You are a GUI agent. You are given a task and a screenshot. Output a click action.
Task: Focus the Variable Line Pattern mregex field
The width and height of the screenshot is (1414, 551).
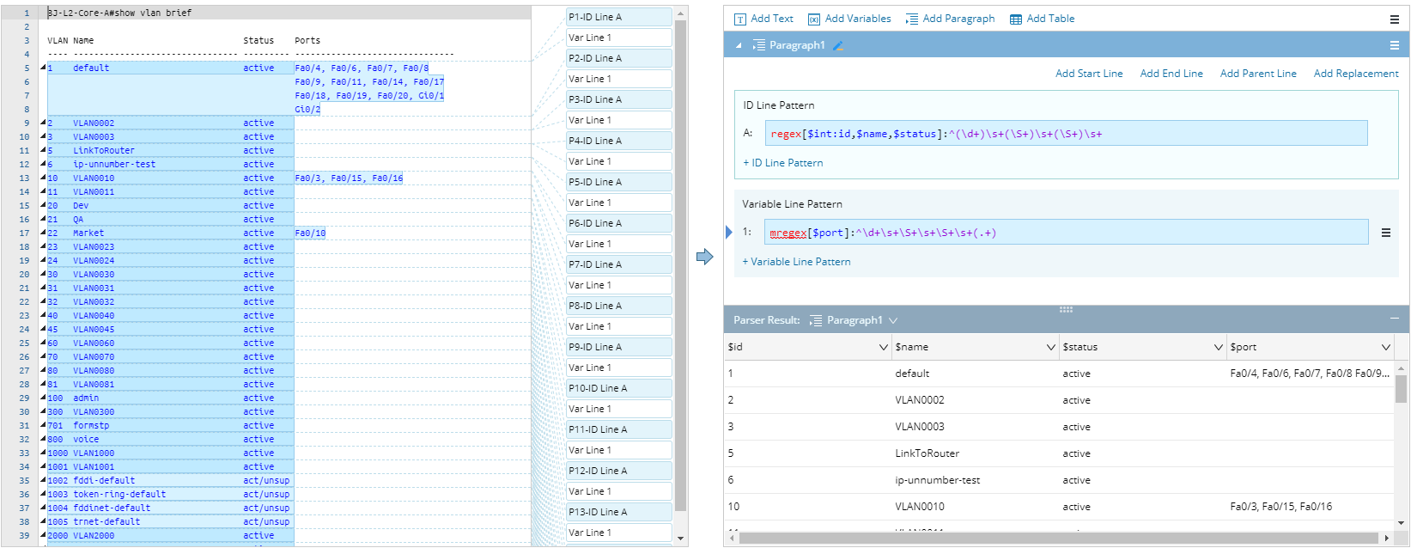coord(1065,232)
